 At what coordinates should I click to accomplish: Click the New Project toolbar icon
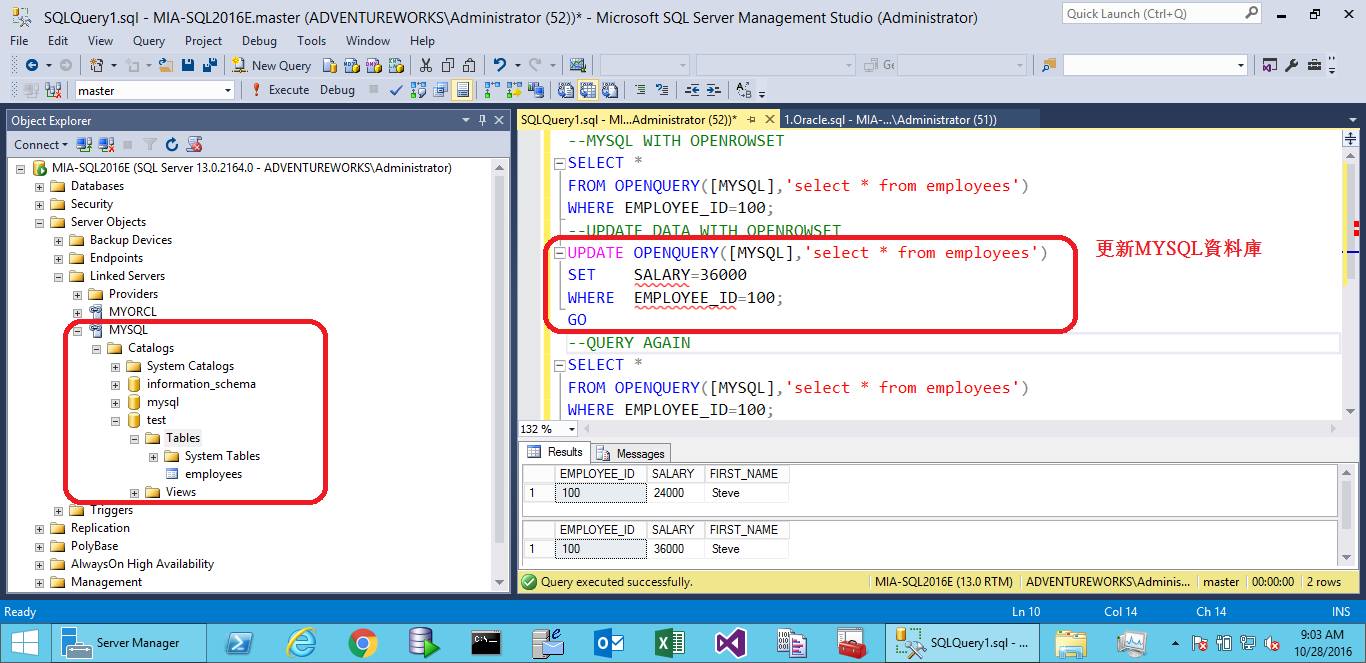[x=96, y=65]
